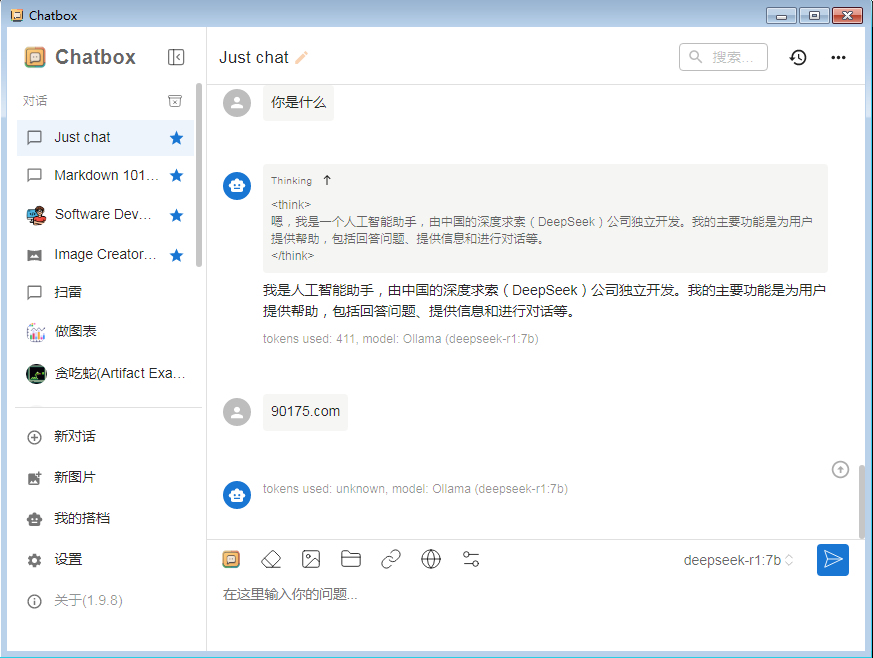This screenshot has height=658, width=873.
Task: Click the info icon beside 关于
Action: (x=35, y=601)
